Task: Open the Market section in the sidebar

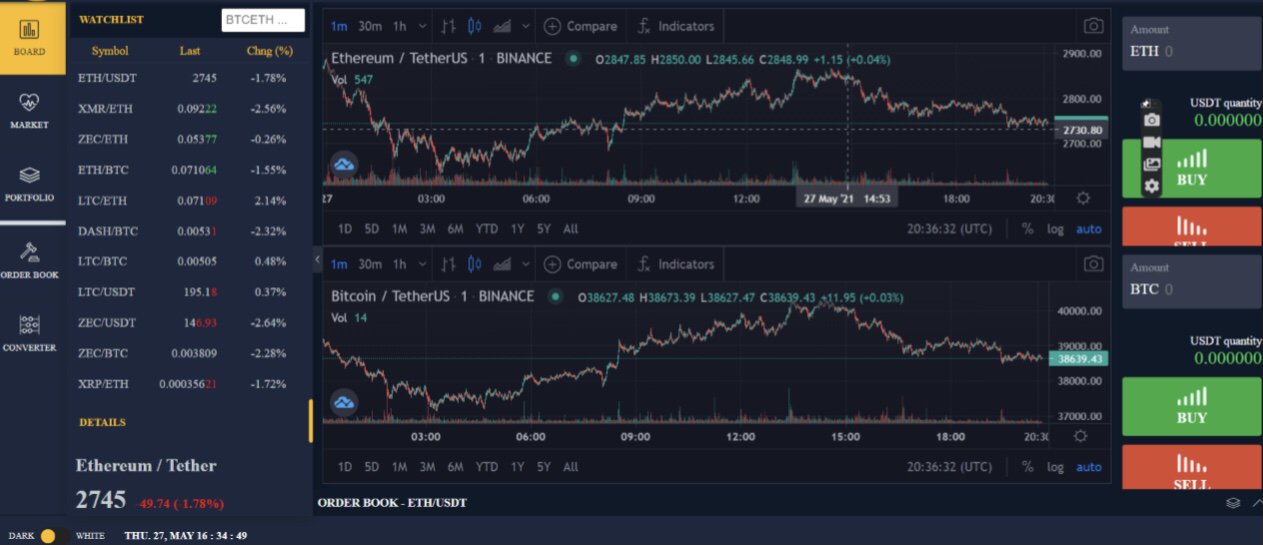Action: point(30,110)
